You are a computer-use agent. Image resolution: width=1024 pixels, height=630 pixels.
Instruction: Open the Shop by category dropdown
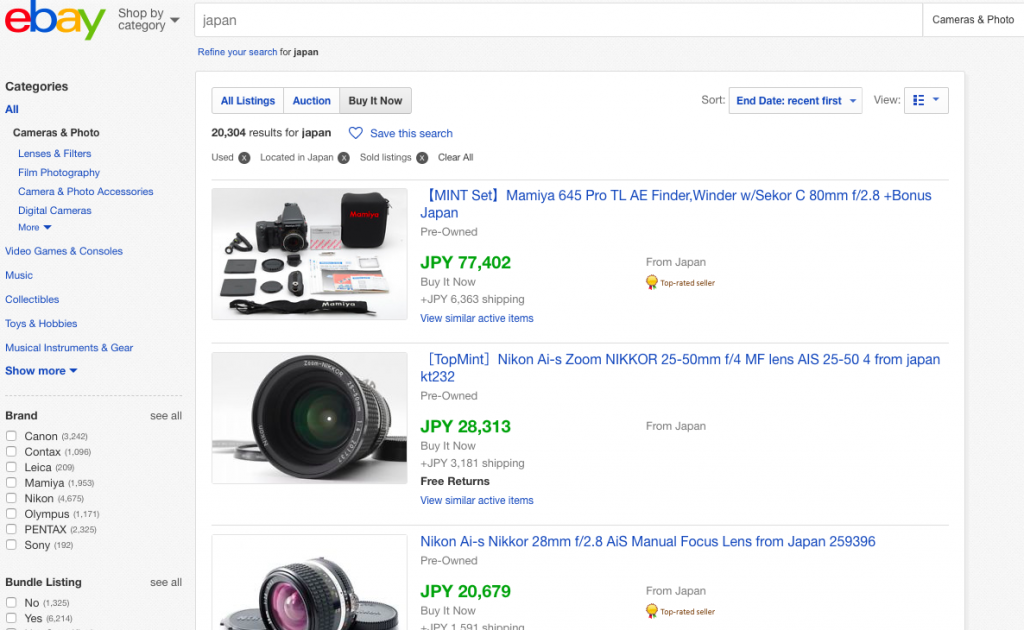coord(148,20)
